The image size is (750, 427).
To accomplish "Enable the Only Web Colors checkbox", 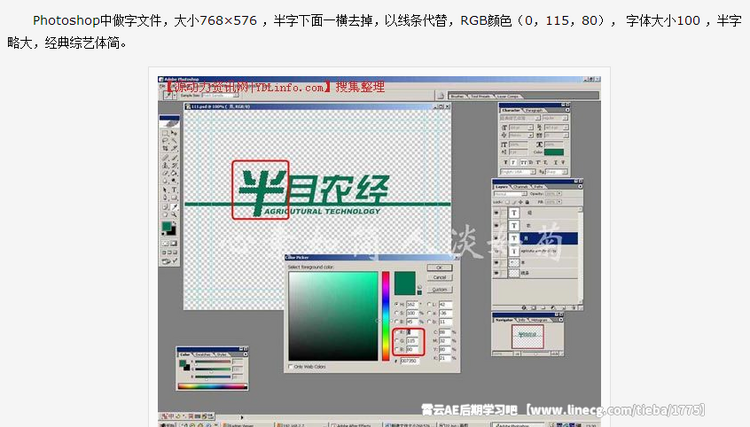I will [290, 367].
